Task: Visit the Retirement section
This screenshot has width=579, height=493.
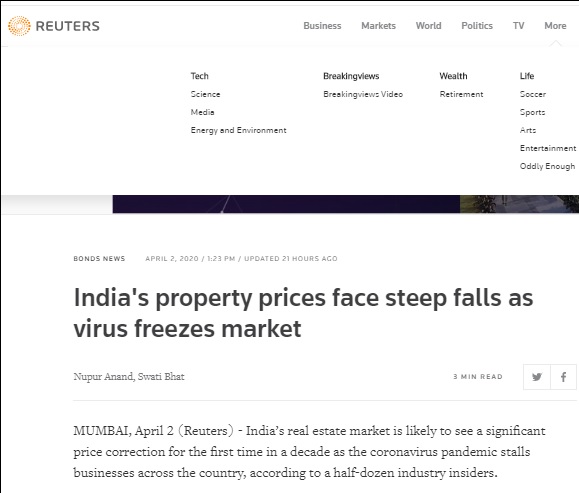Action: [x=461, y=94]
